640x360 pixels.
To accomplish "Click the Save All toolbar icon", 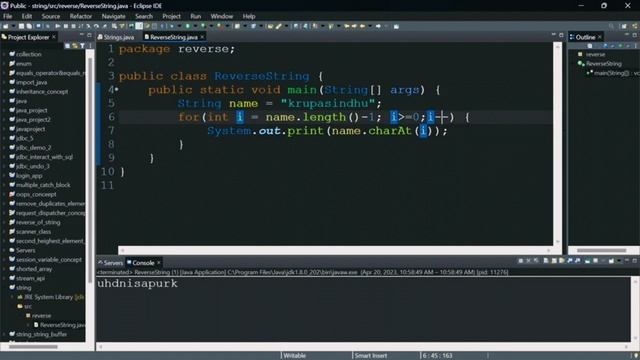I will (29, 26).
